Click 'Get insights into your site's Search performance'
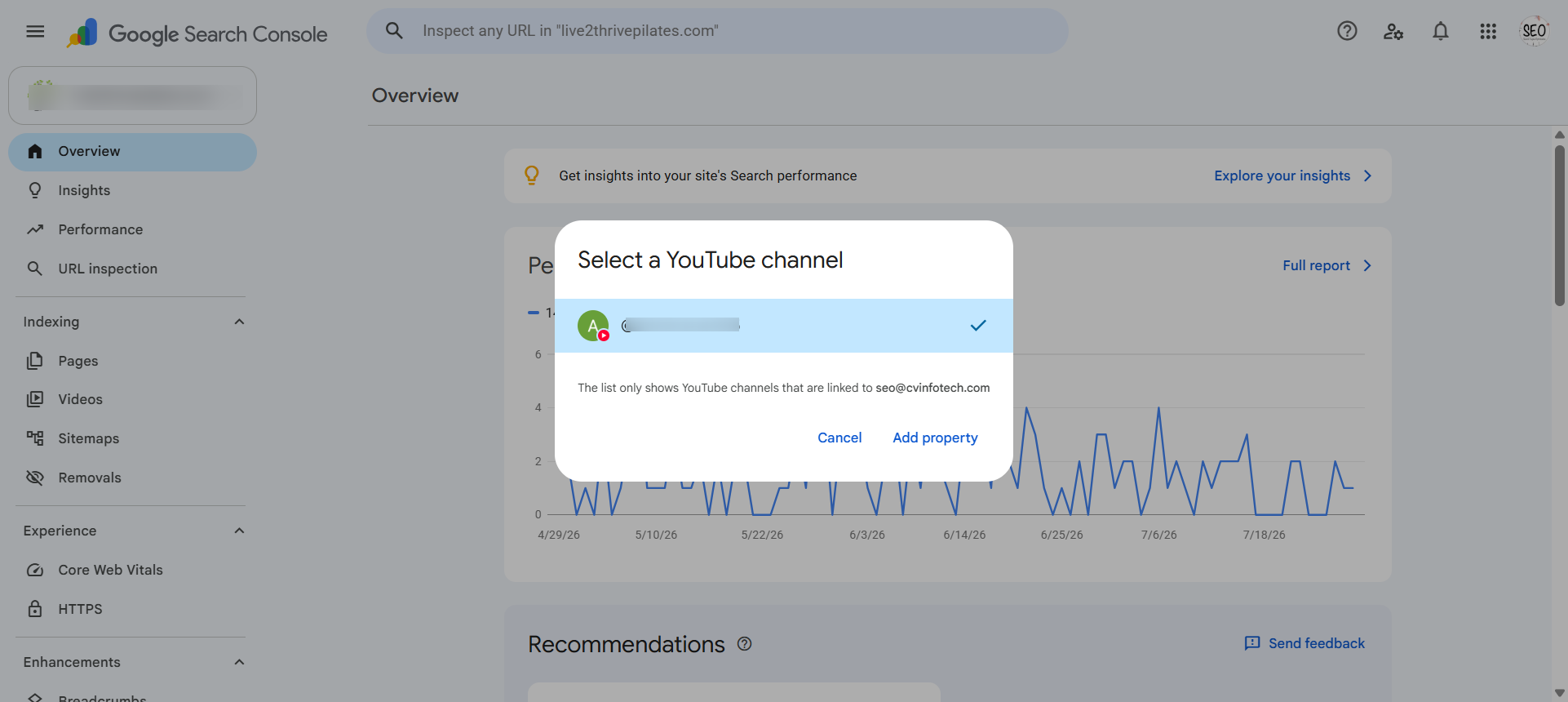Viewport: 1568px width, 702px height. (x=707, y=175)
